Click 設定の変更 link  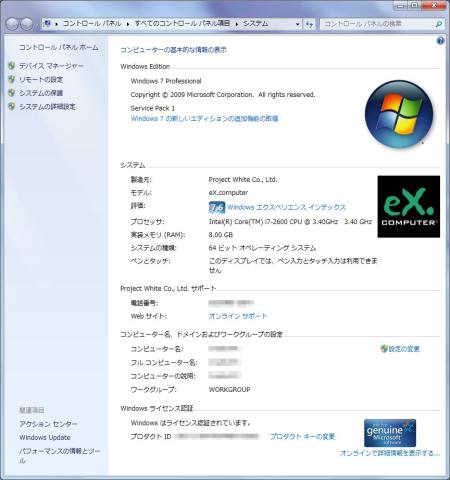tap(404, 349)
